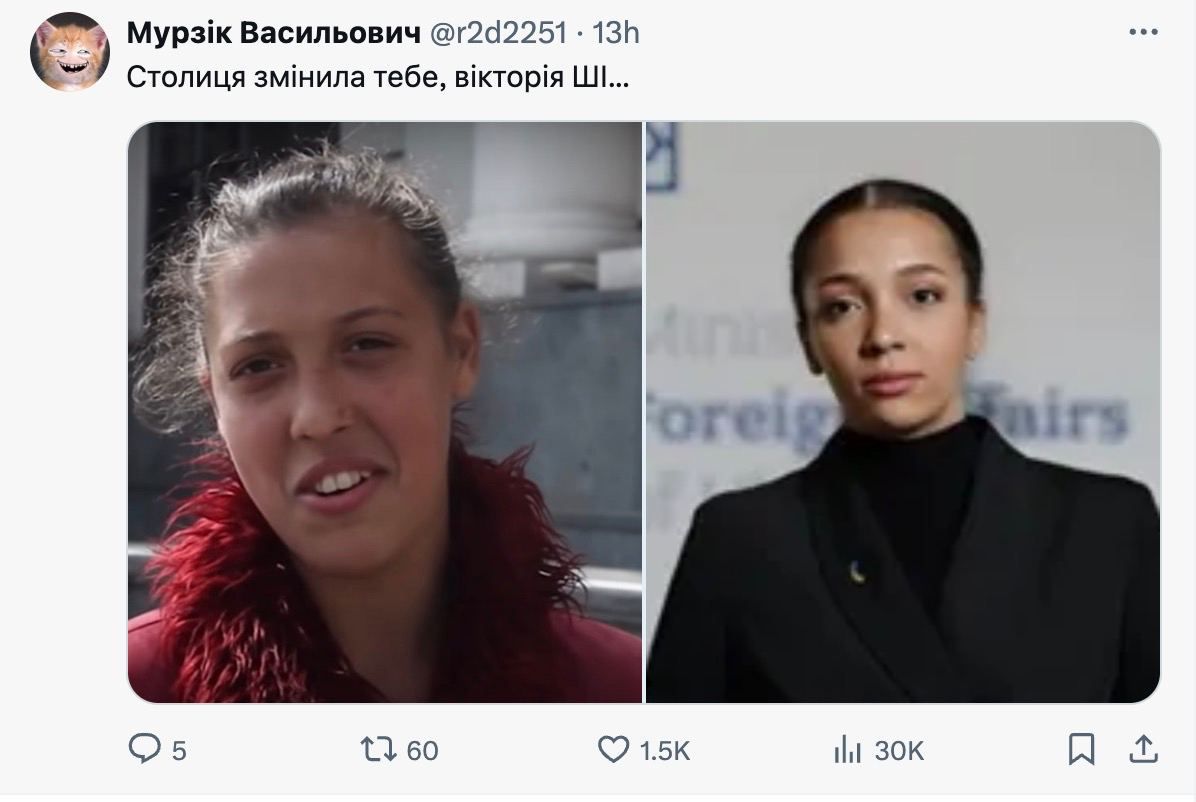
Task: Click the yellow-blue lapel pin in right photo
Action: (857, 572)
